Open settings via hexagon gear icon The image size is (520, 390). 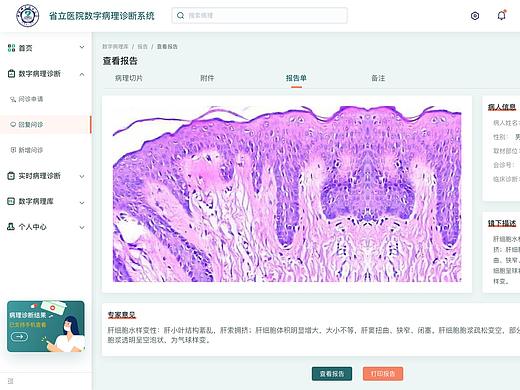point(475,16)
